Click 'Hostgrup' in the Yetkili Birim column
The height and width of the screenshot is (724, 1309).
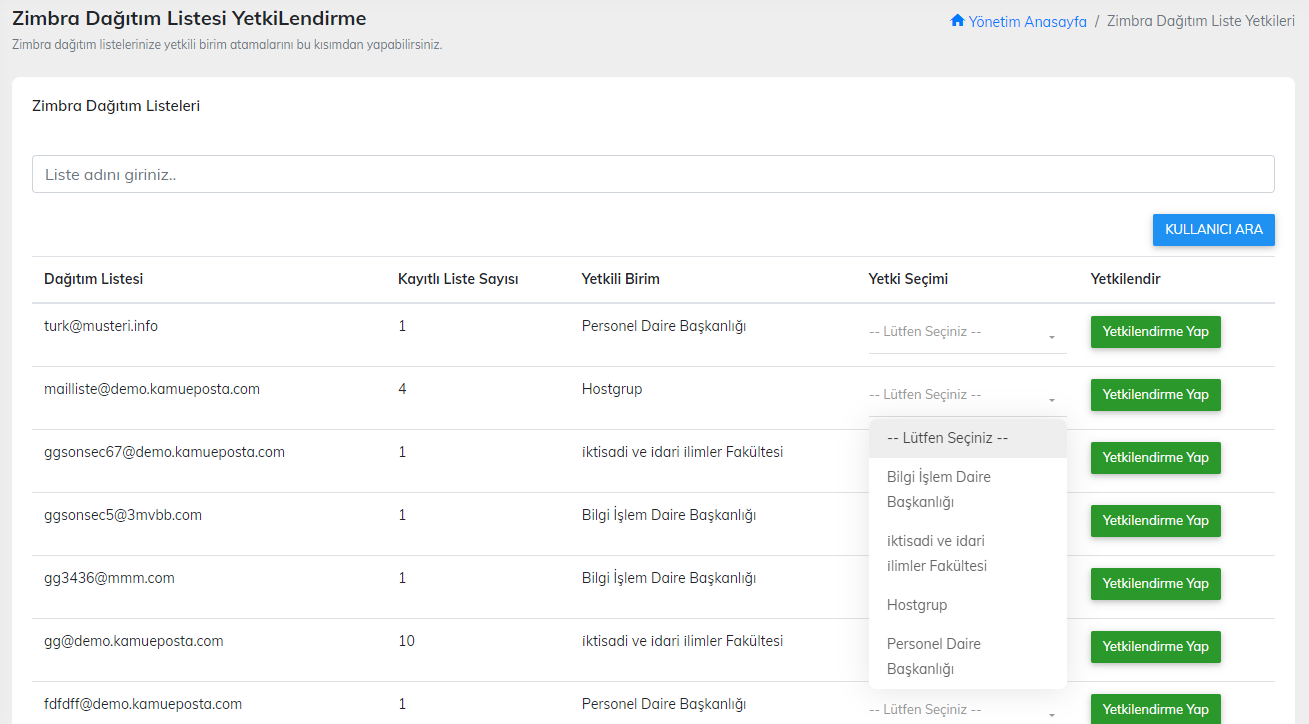[x=612, y=389]
